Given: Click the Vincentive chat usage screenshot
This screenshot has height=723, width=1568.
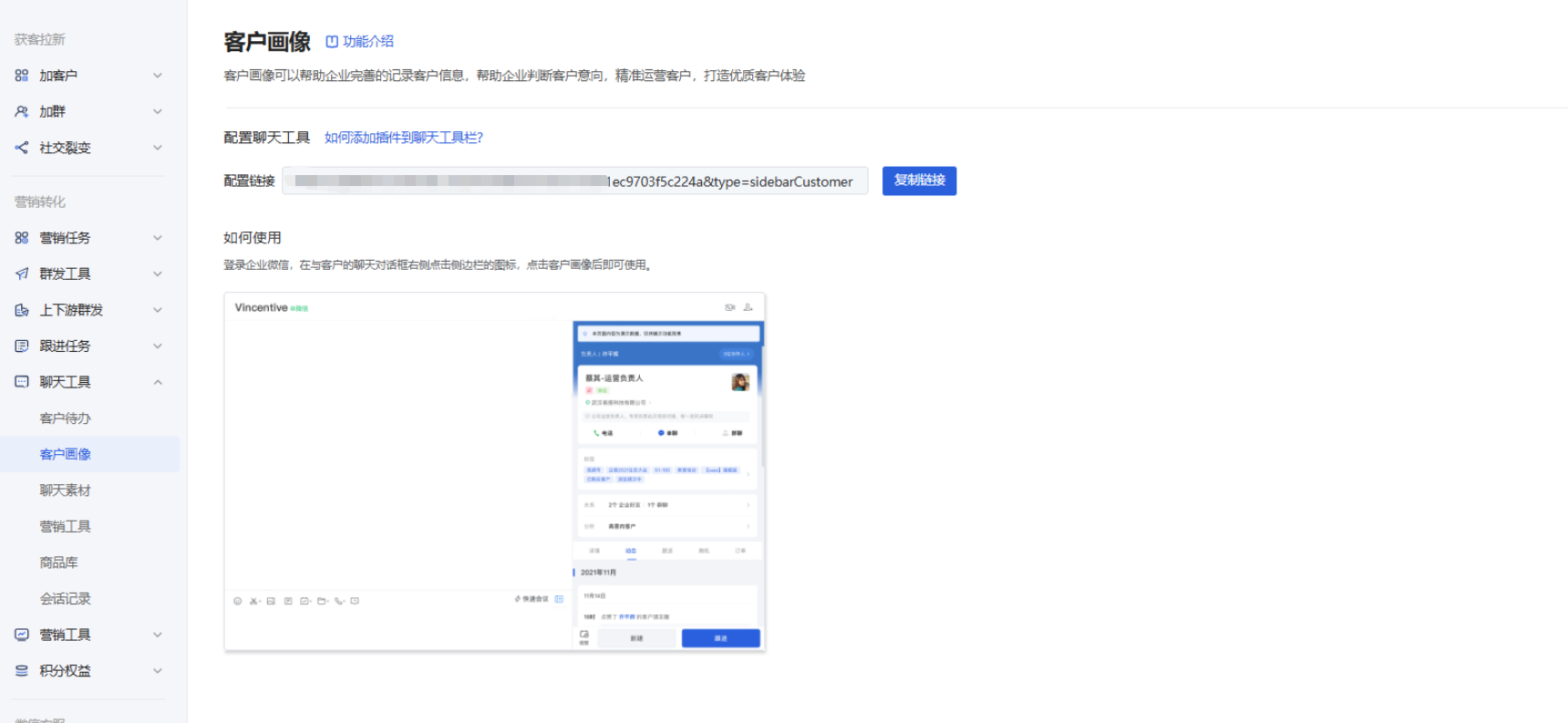Looking at the screenshot, I should 494,471.
